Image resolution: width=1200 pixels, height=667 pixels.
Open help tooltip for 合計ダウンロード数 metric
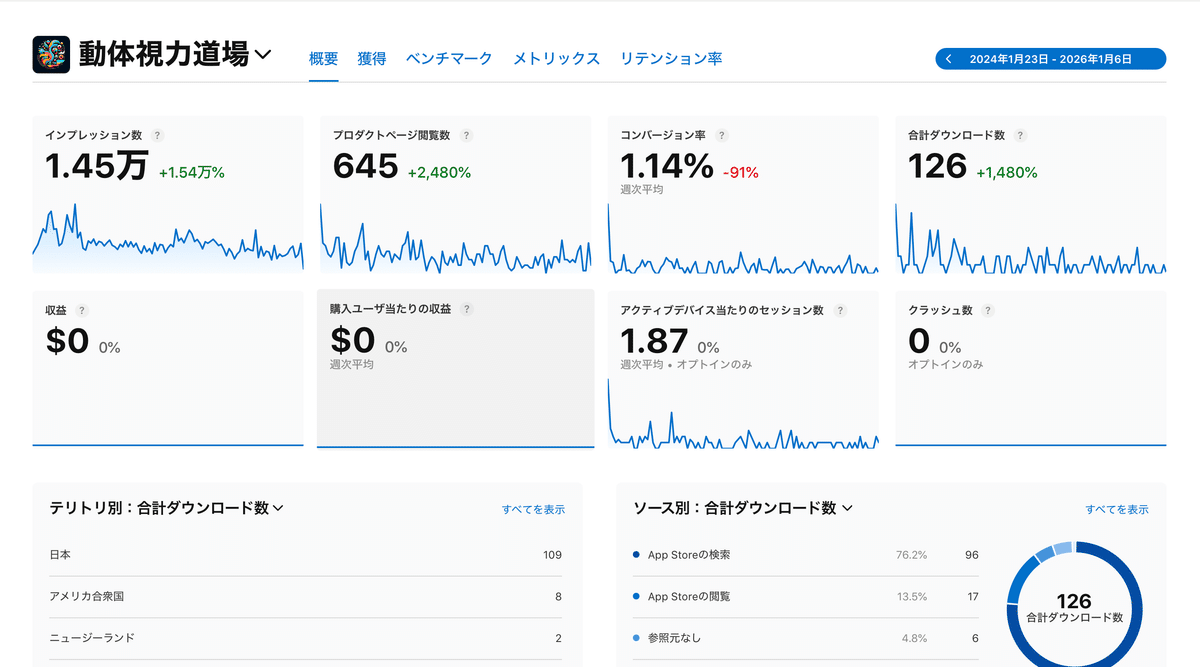click(x=1019, y=135)
